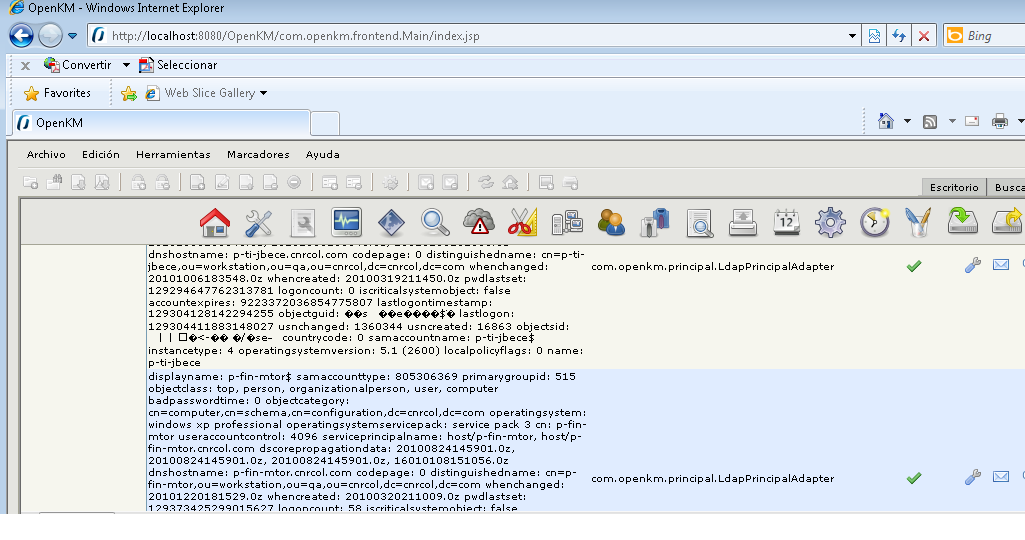Open the two users icon
The width and height of the screenshot is (1025, 540).
point(611,223)
